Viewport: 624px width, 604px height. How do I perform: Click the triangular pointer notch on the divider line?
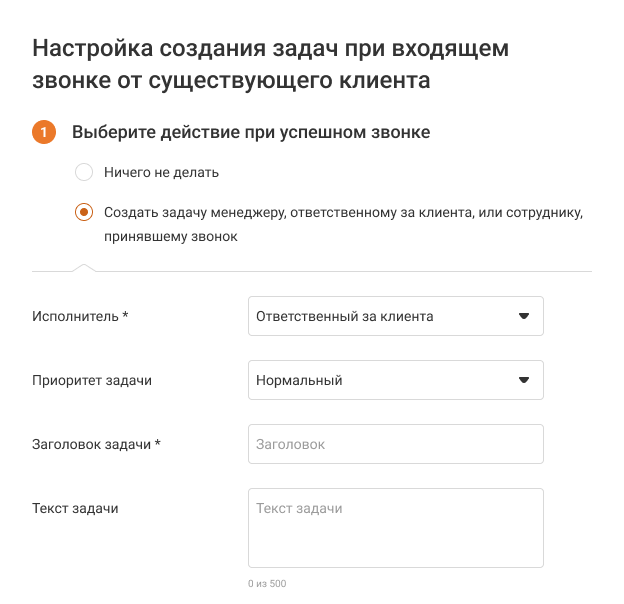click(x=84, y=267)
